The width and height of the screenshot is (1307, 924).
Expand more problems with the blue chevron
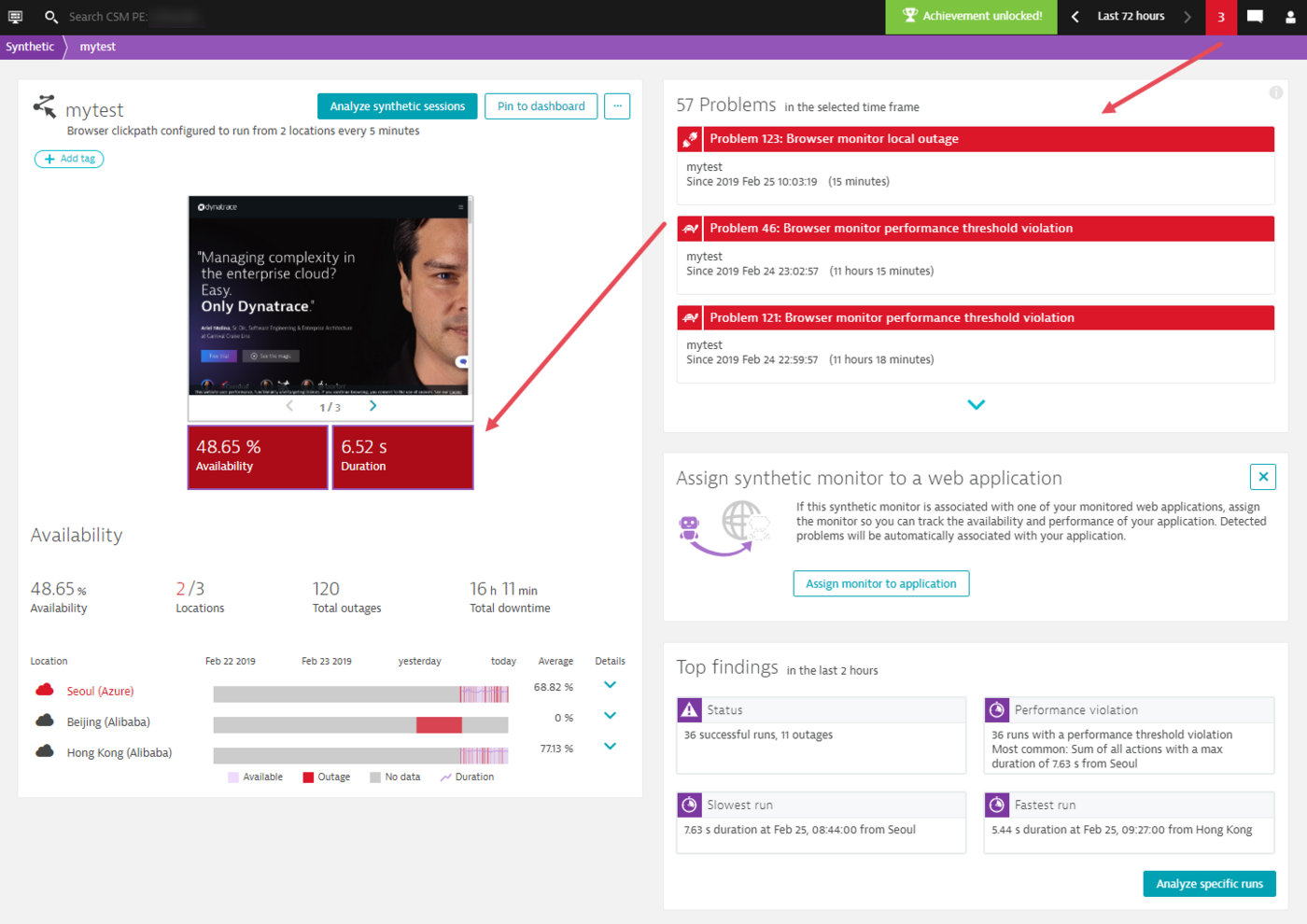[977, 404]
